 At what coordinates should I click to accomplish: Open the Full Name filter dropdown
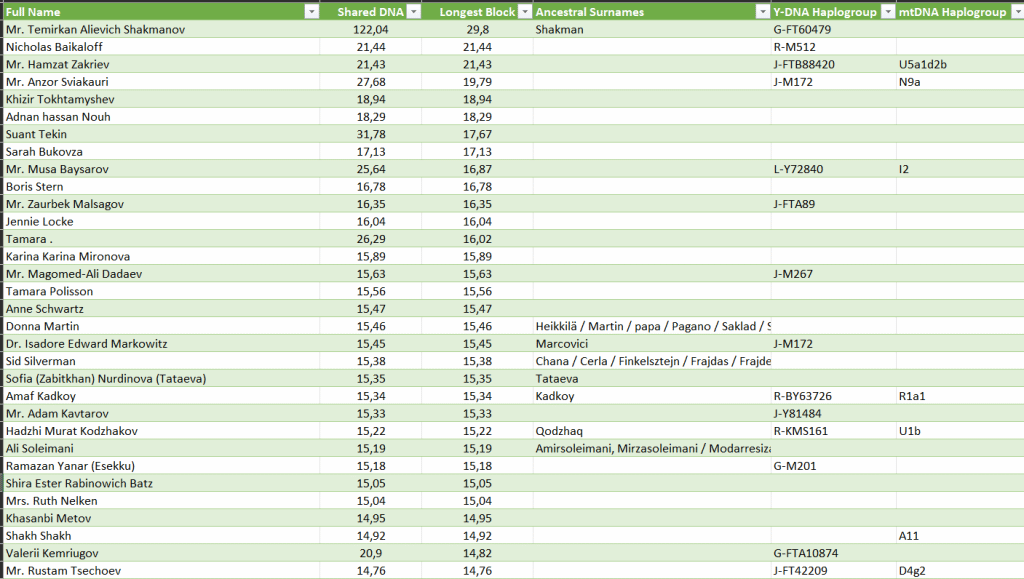pos(311,12)
